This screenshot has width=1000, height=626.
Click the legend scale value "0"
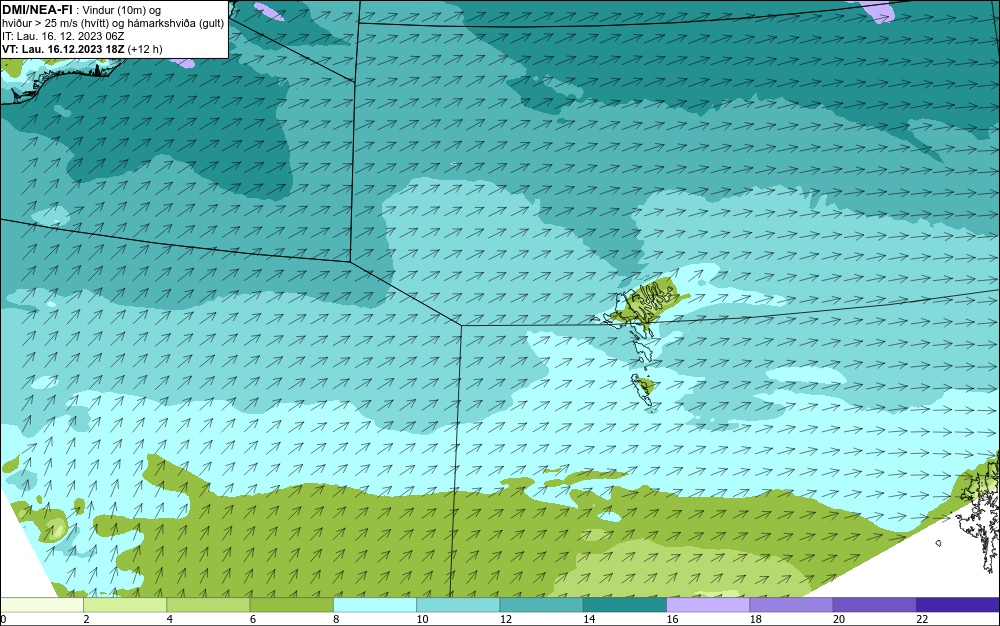(x=3, y=619)
